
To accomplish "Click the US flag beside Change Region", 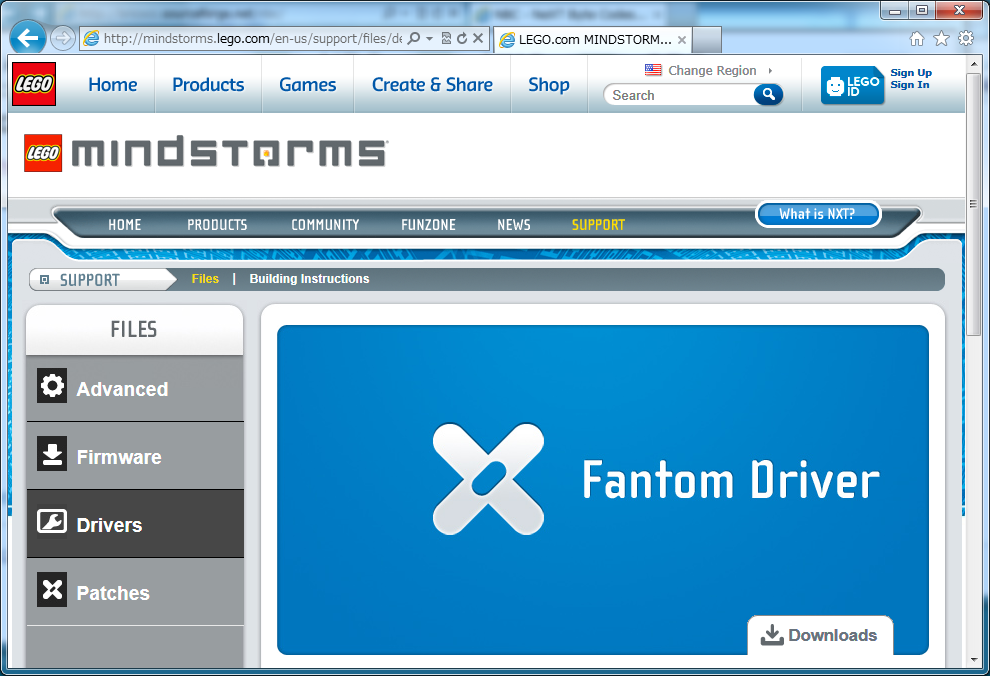I will [x=654, y=70].
